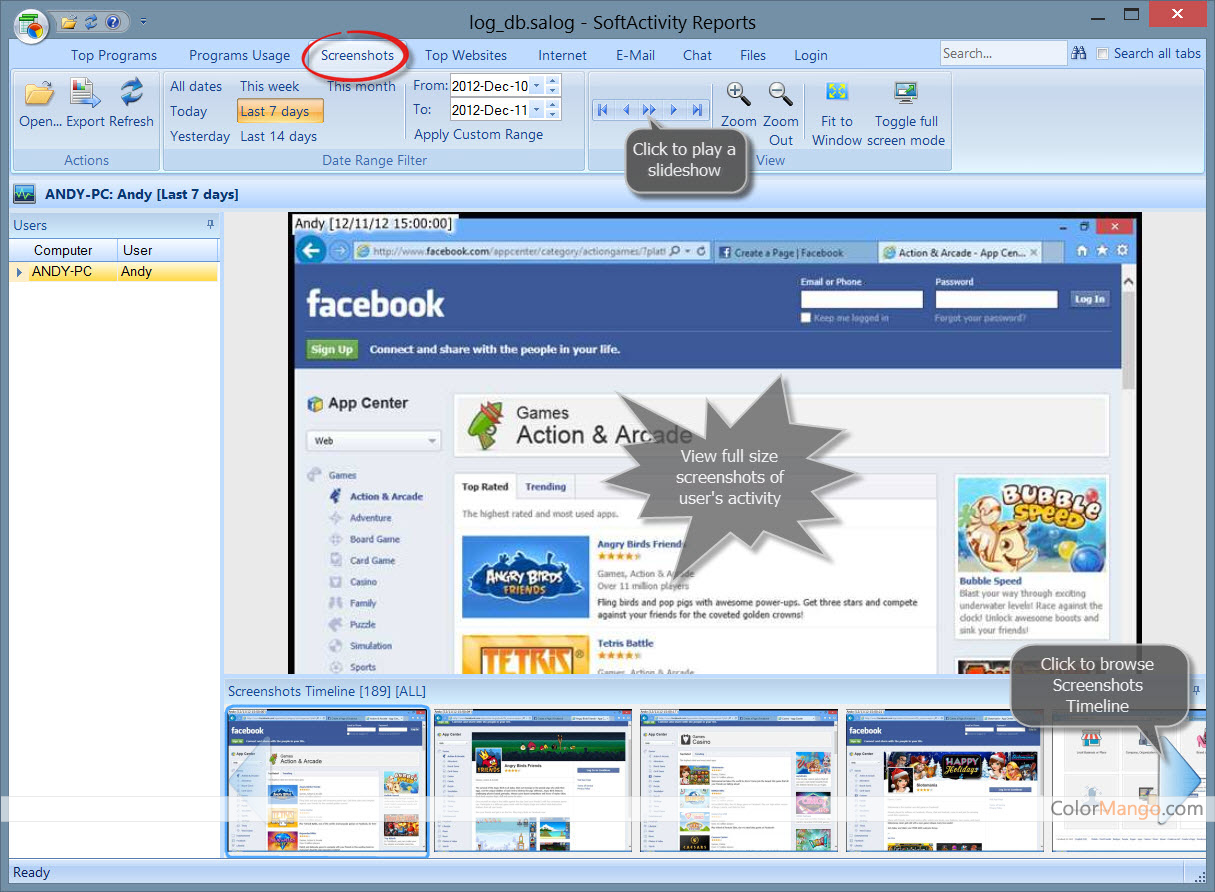Play the screenshots slideshow
1215x892 pixels.
coord(650,110)
